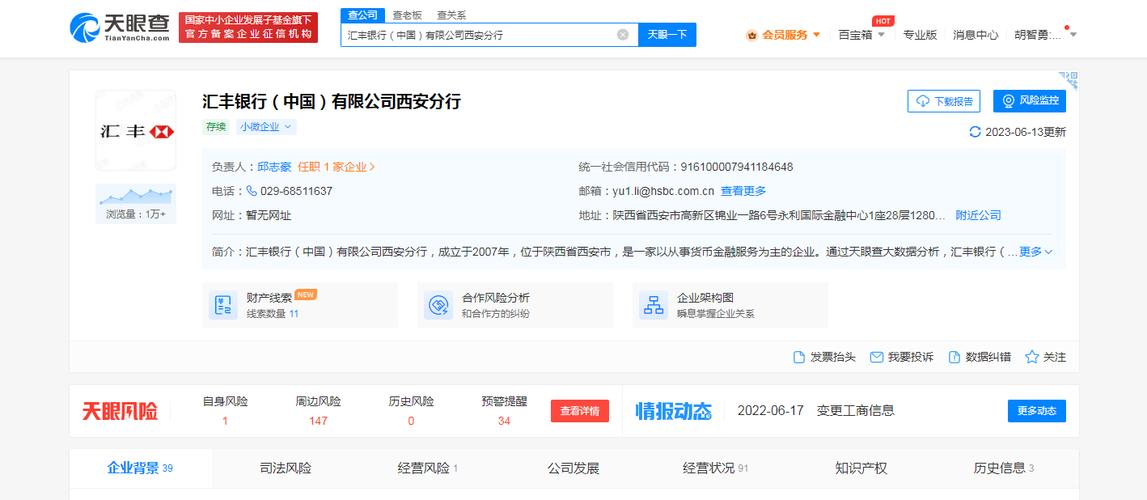Viewport: 1147px width, 500px height.
Task: Click the 自身风险 count 1
Action: point(225,421)
